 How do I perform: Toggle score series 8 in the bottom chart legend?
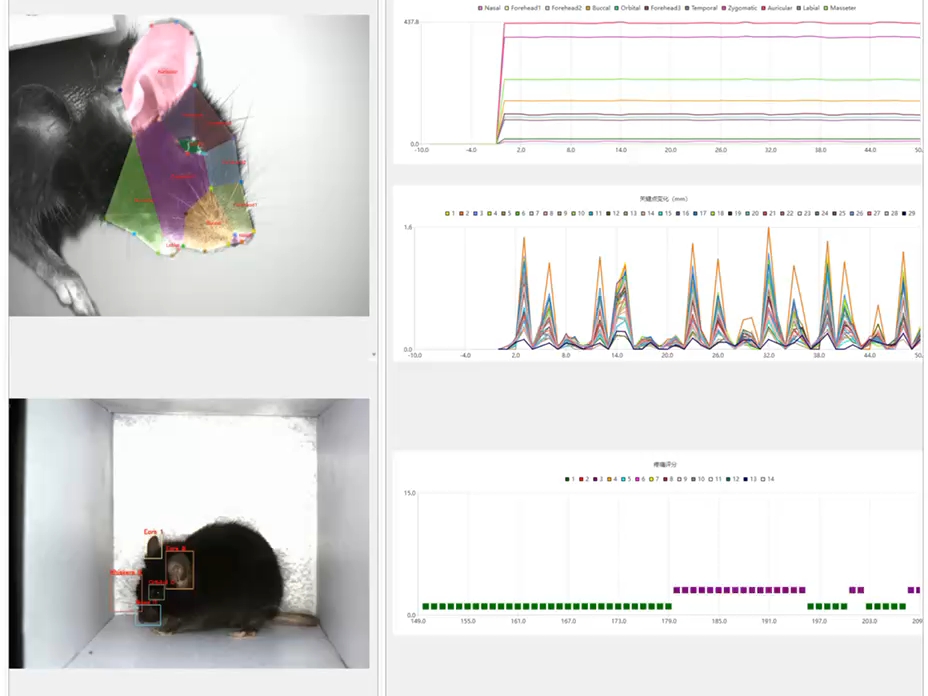click(x=668, y=479)
